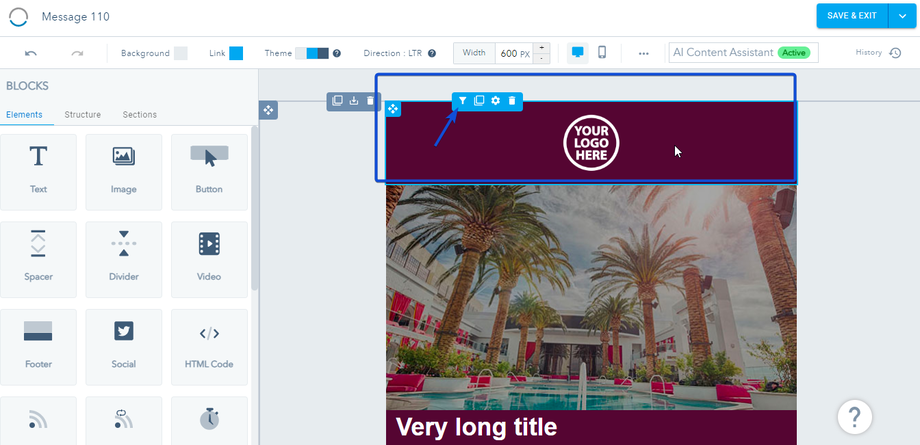Click the blue block move handle
This screenshot has height=445, width=920.
point(393,109)
